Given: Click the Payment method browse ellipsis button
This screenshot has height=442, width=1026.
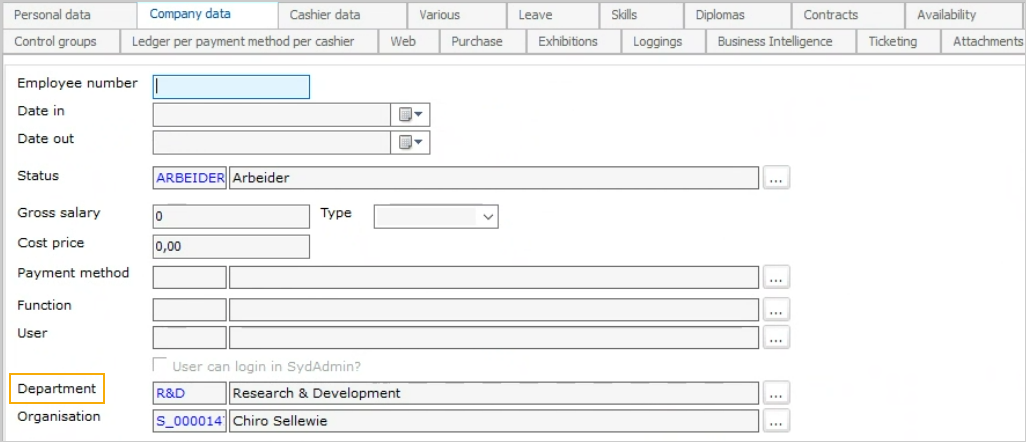Looking at the screenshot, I should click(777, 277).
